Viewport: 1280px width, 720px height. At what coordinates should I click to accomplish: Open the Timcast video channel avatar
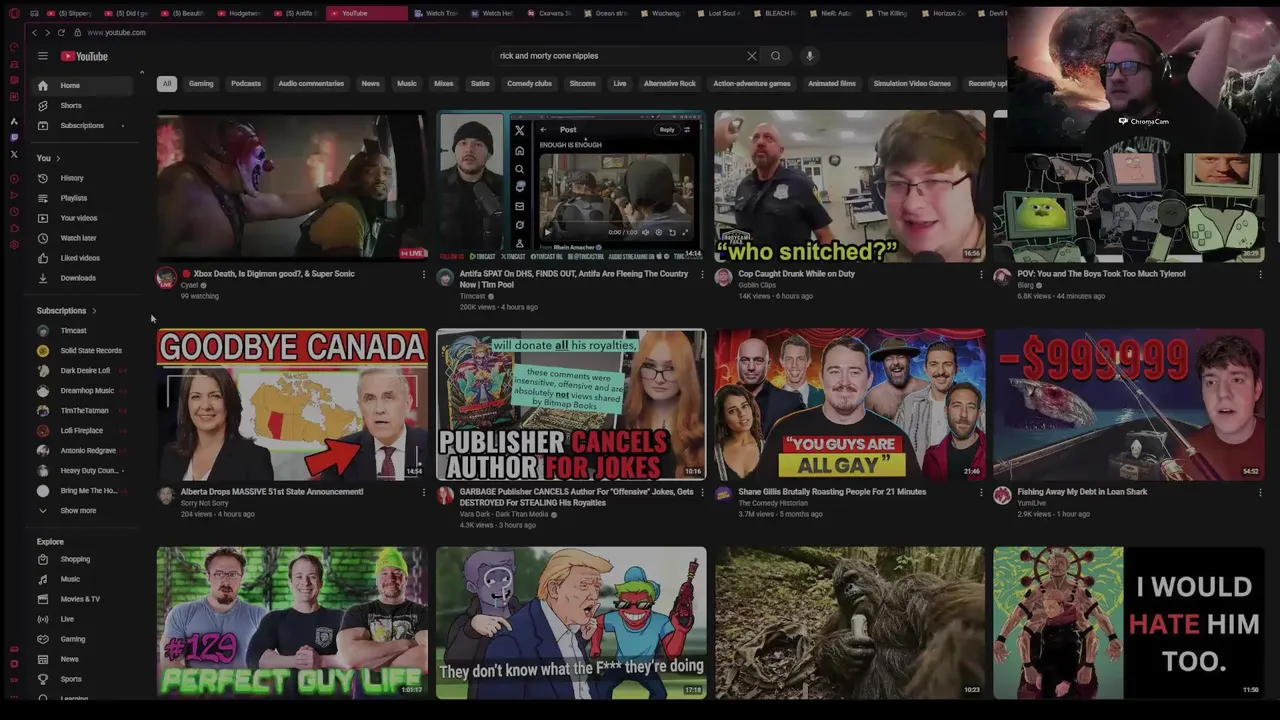point(445,278)
